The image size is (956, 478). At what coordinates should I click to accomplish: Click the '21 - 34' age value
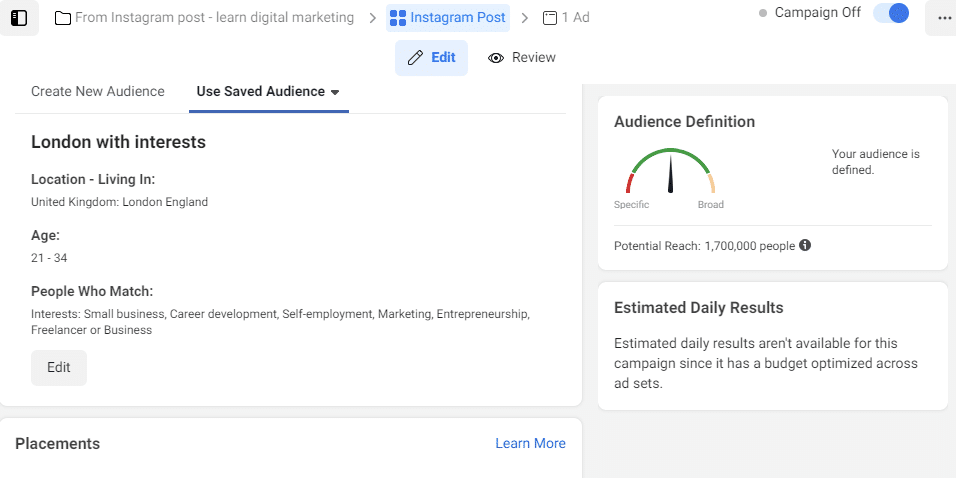(49, 258)
